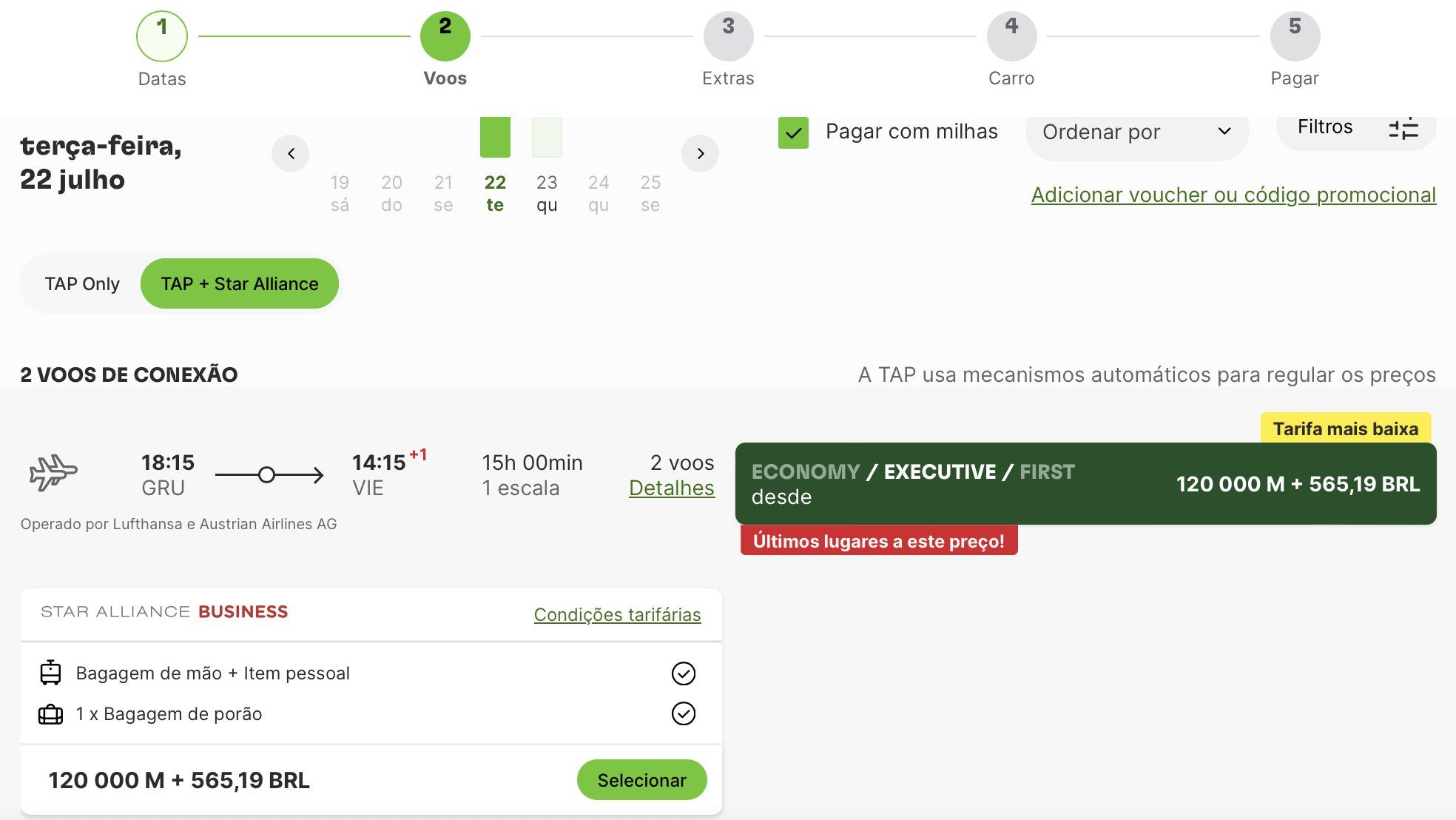The image size is (1456, 820).
Task: Click the hand baggage icon
Action: coord(50,673)
